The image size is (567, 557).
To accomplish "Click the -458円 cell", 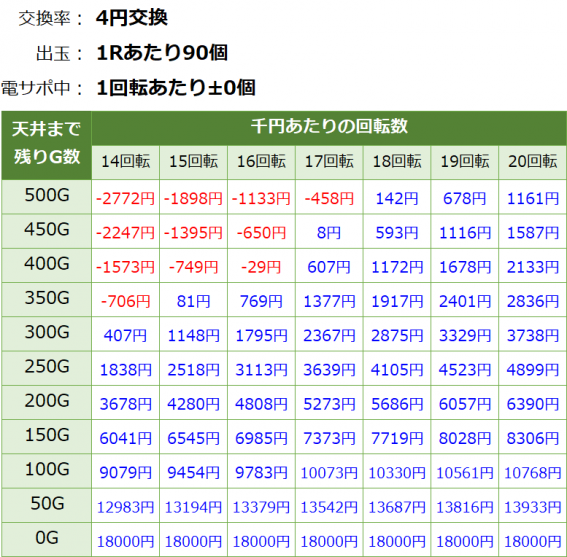I will click(329, 198).
